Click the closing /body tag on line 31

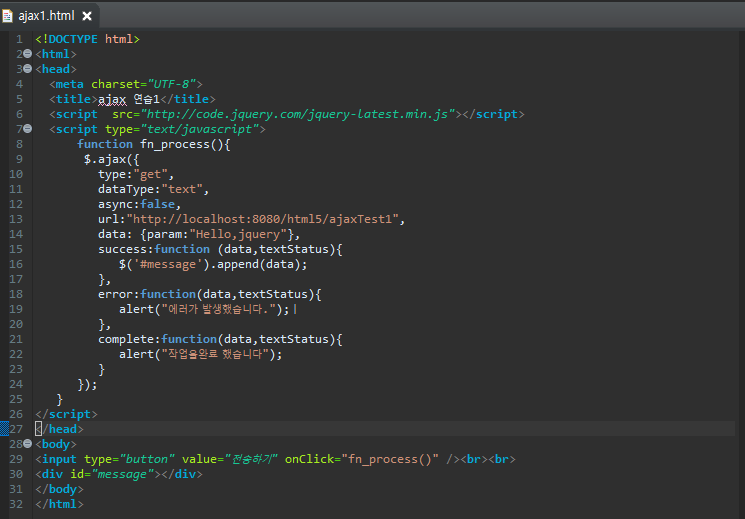pos(59,489)
